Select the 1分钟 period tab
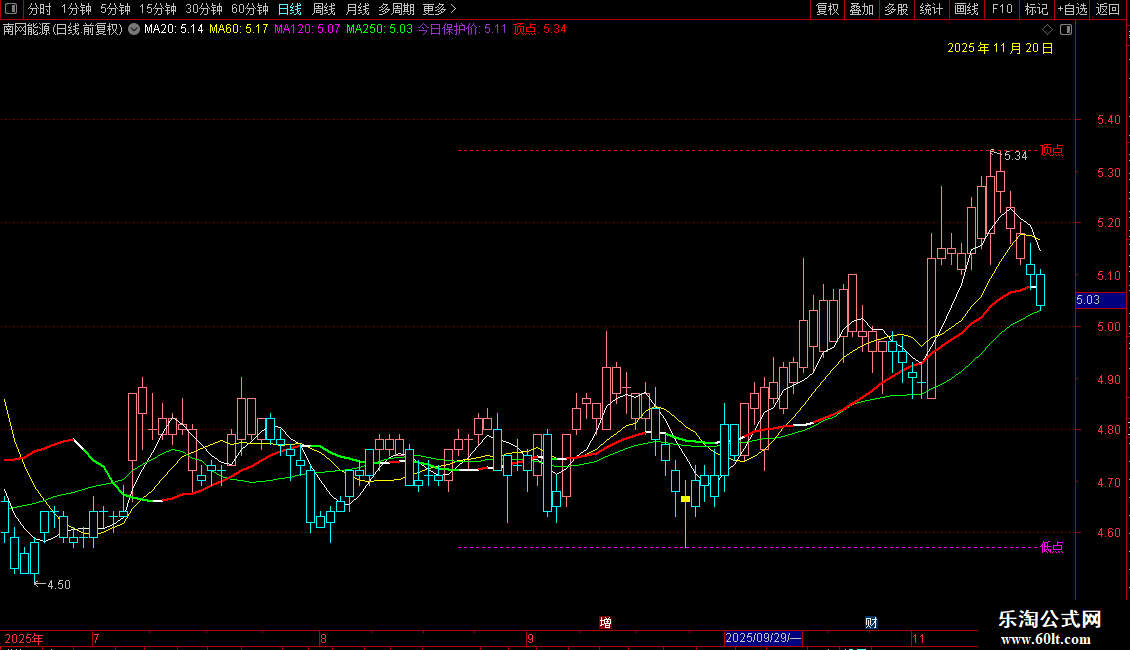 76,9
